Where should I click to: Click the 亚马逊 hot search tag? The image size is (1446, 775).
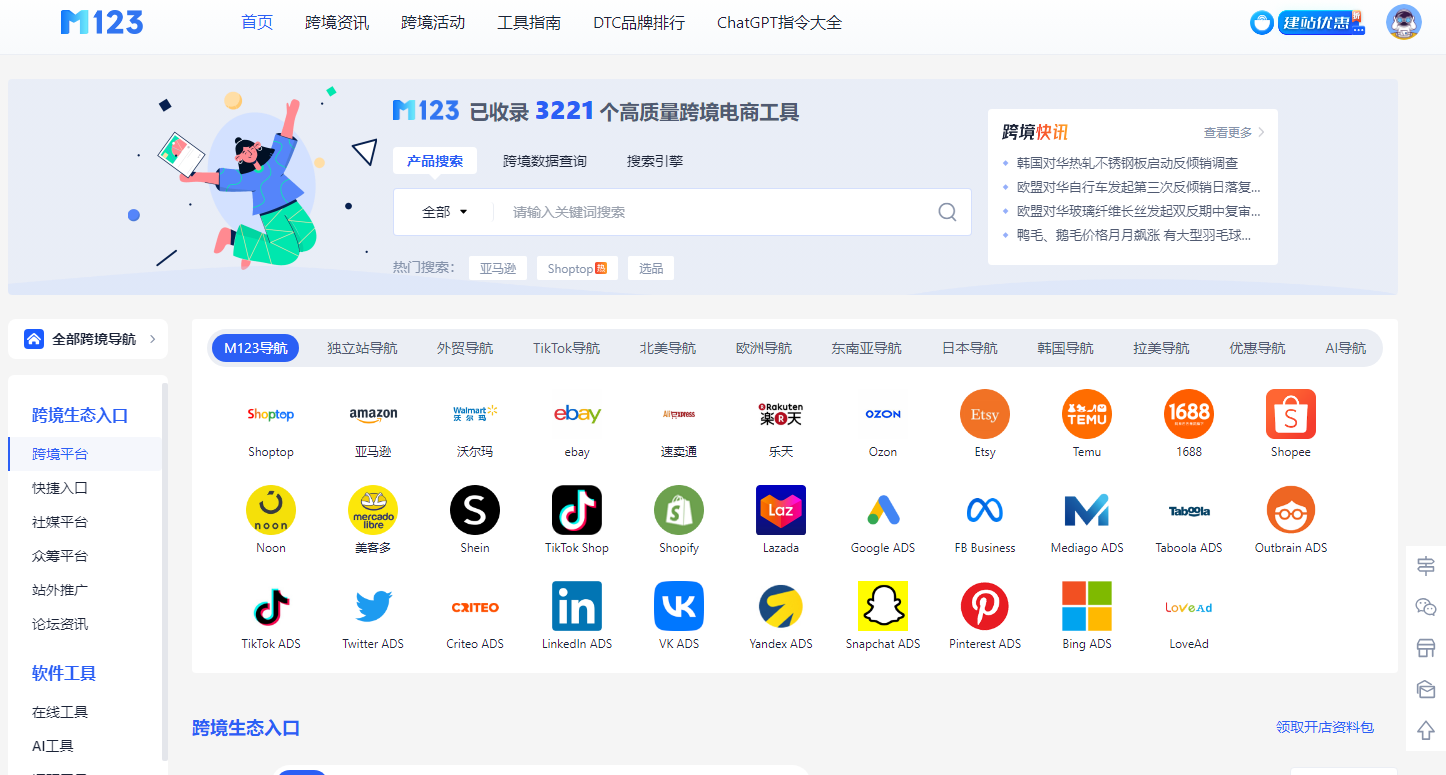click(x=498, y=268)
